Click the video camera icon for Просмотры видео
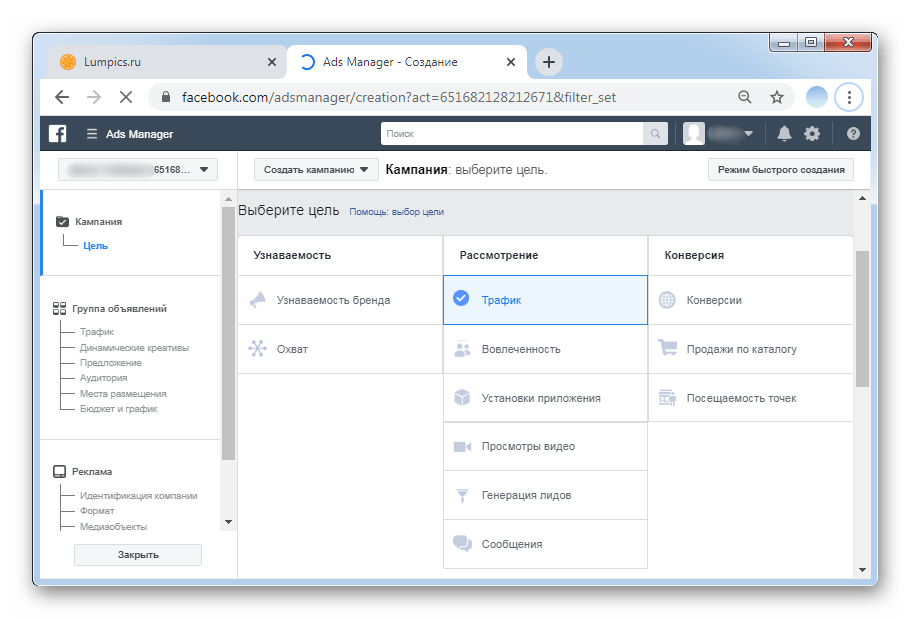Image resolution: width=911 pixels, height=619 pixels. [x=462, y=446]
